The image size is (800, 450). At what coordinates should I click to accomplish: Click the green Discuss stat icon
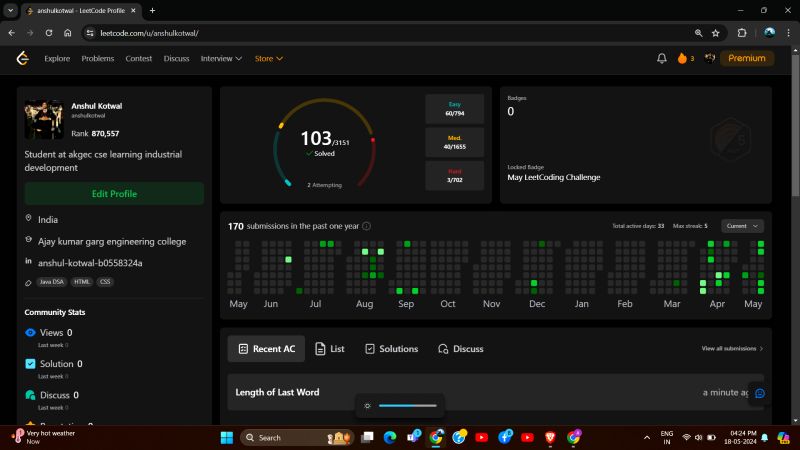tap(30, 395)
